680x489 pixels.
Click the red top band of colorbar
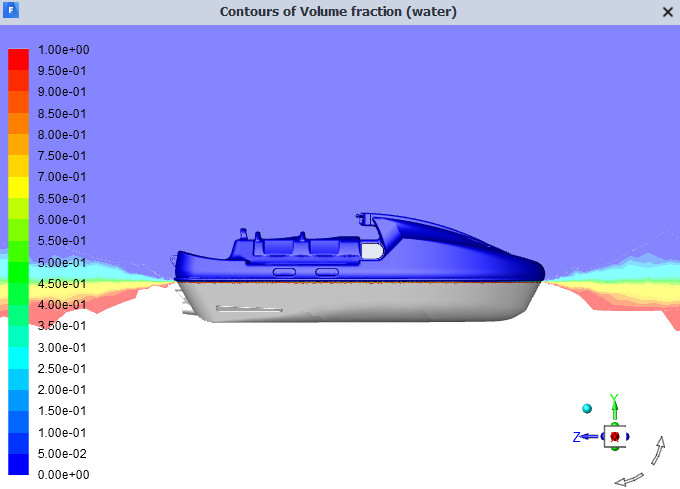point(18,59)
